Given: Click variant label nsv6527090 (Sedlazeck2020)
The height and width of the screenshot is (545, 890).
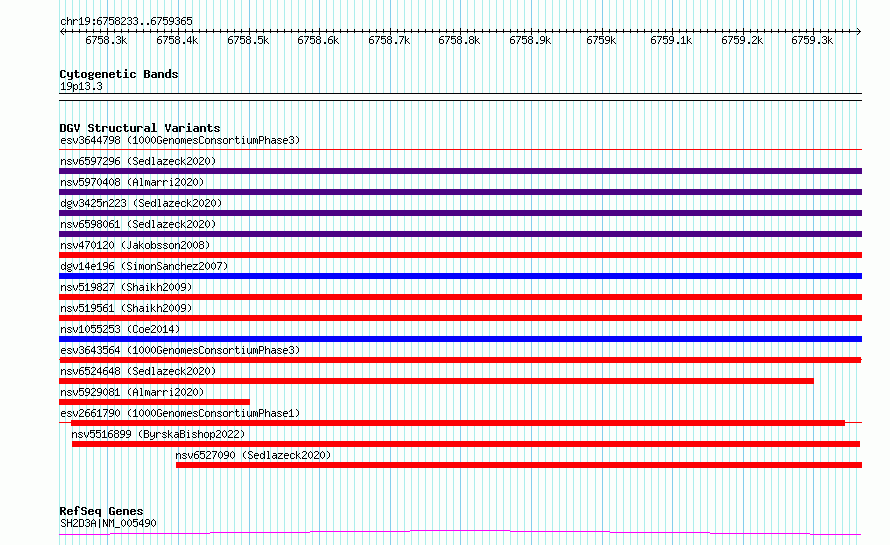Looking at the screenshot, I should pos(253,455).
